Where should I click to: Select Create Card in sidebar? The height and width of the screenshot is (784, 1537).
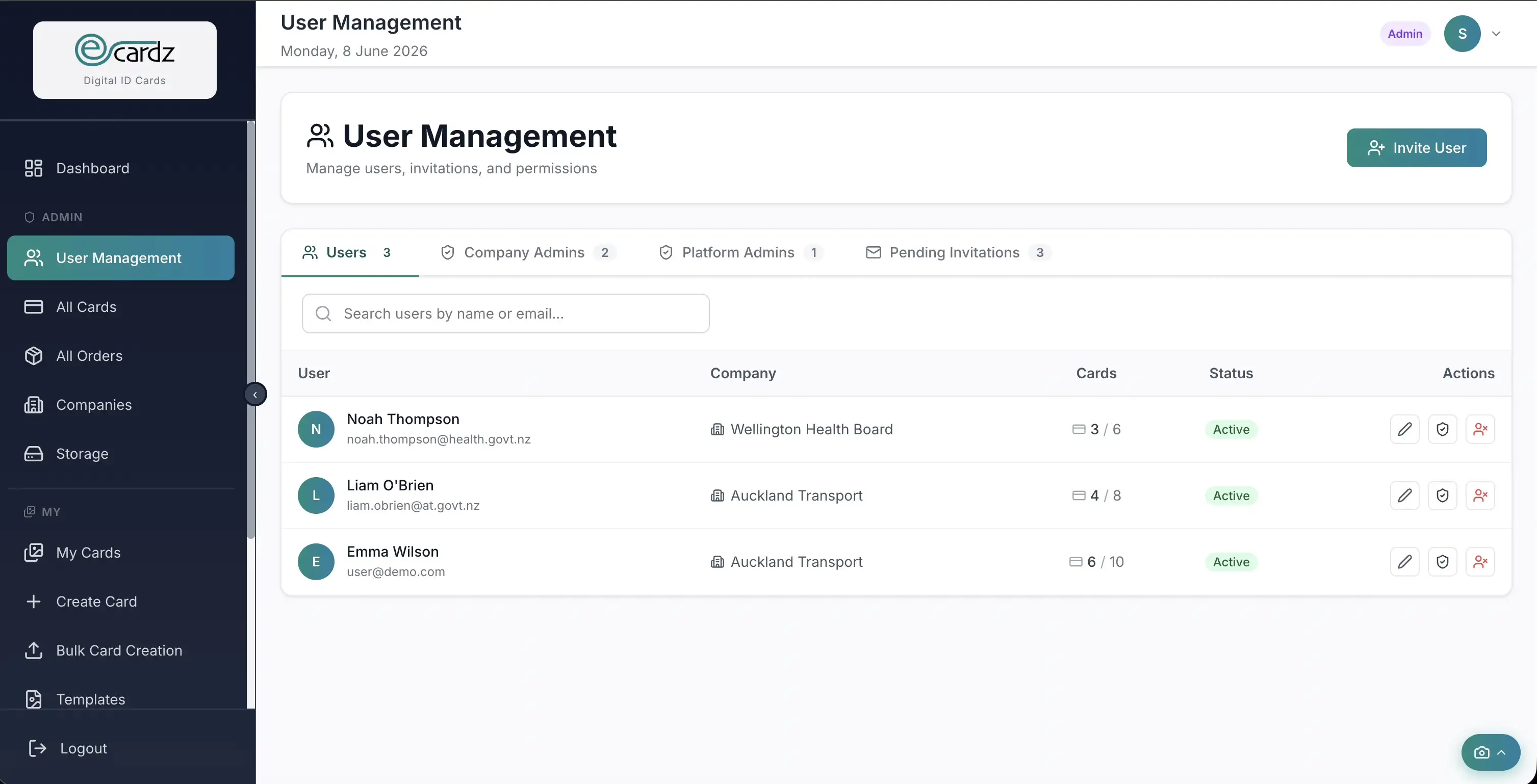[120, 602]
